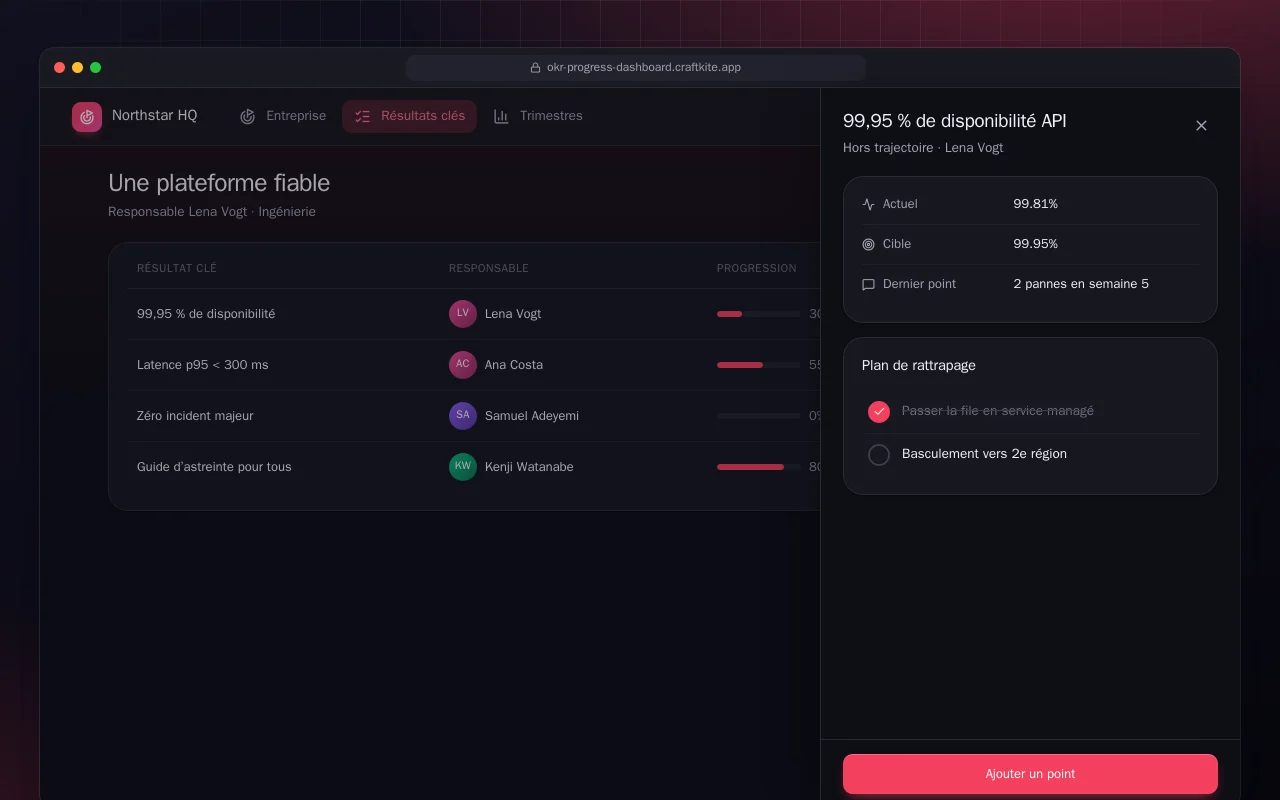Click the Cible target icon
1280x800 pixels.
click(x=868, y=244)
